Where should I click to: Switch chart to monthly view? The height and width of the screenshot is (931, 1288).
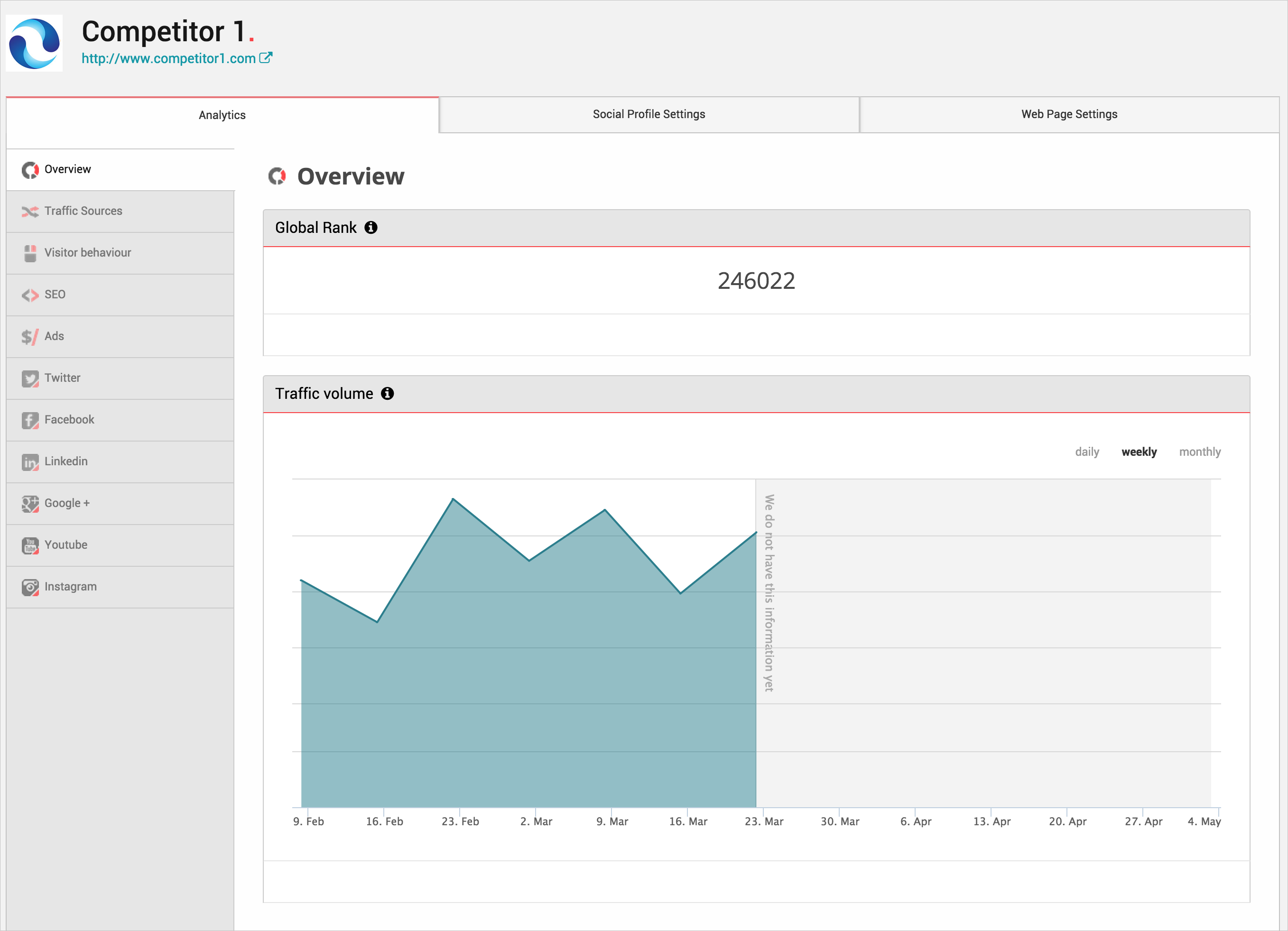click(x=1199, y=452)
